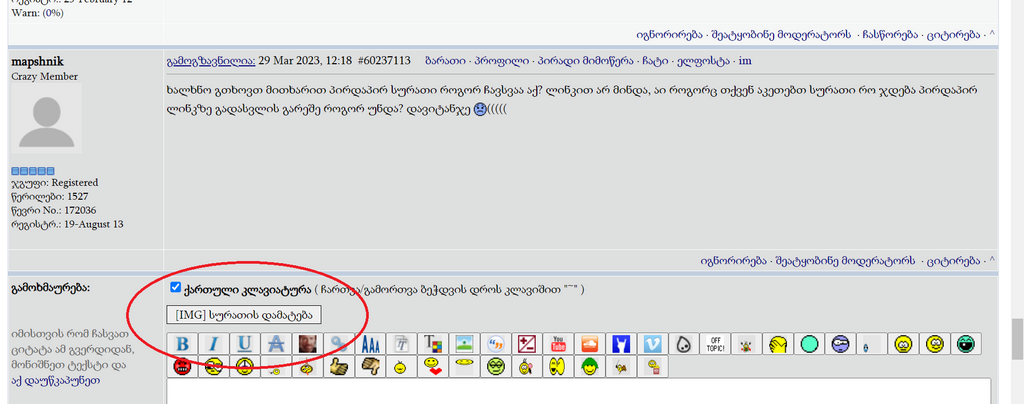1024x404 pixels.
Task: Insert the thumbs down emoticon
Action: pos(370,367)
